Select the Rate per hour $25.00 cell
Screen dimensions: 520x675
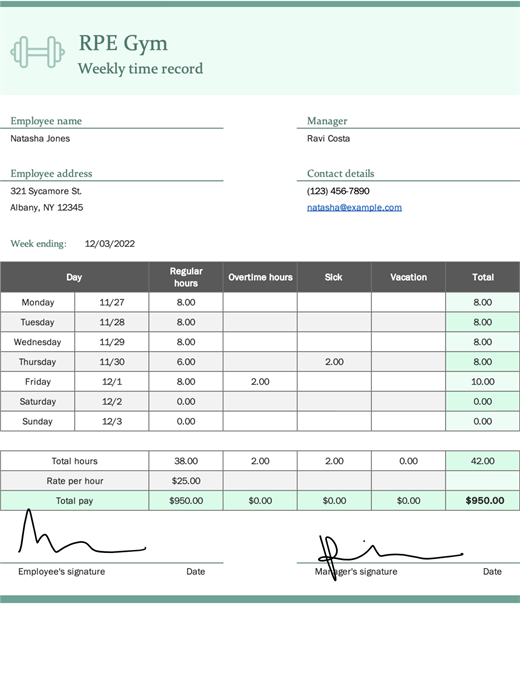186,481
